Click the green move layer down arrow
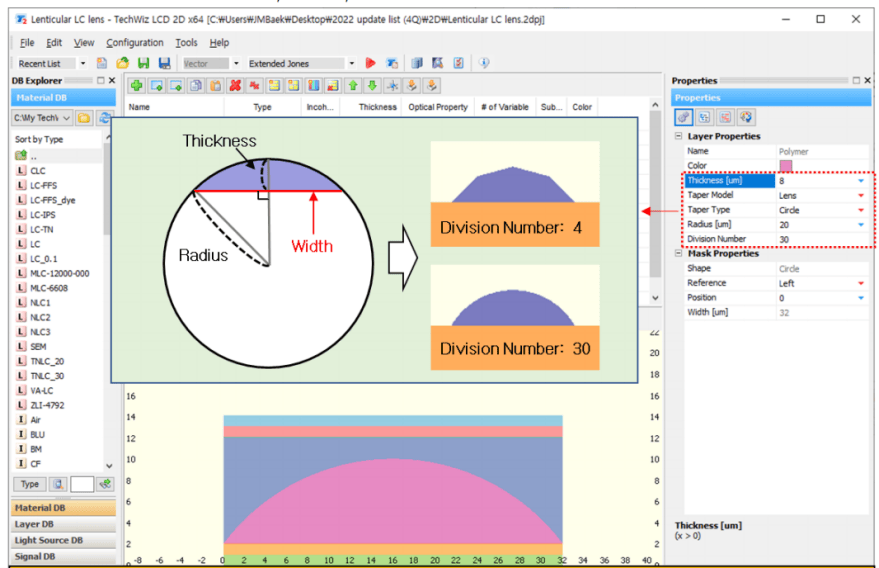 point(372,86)
